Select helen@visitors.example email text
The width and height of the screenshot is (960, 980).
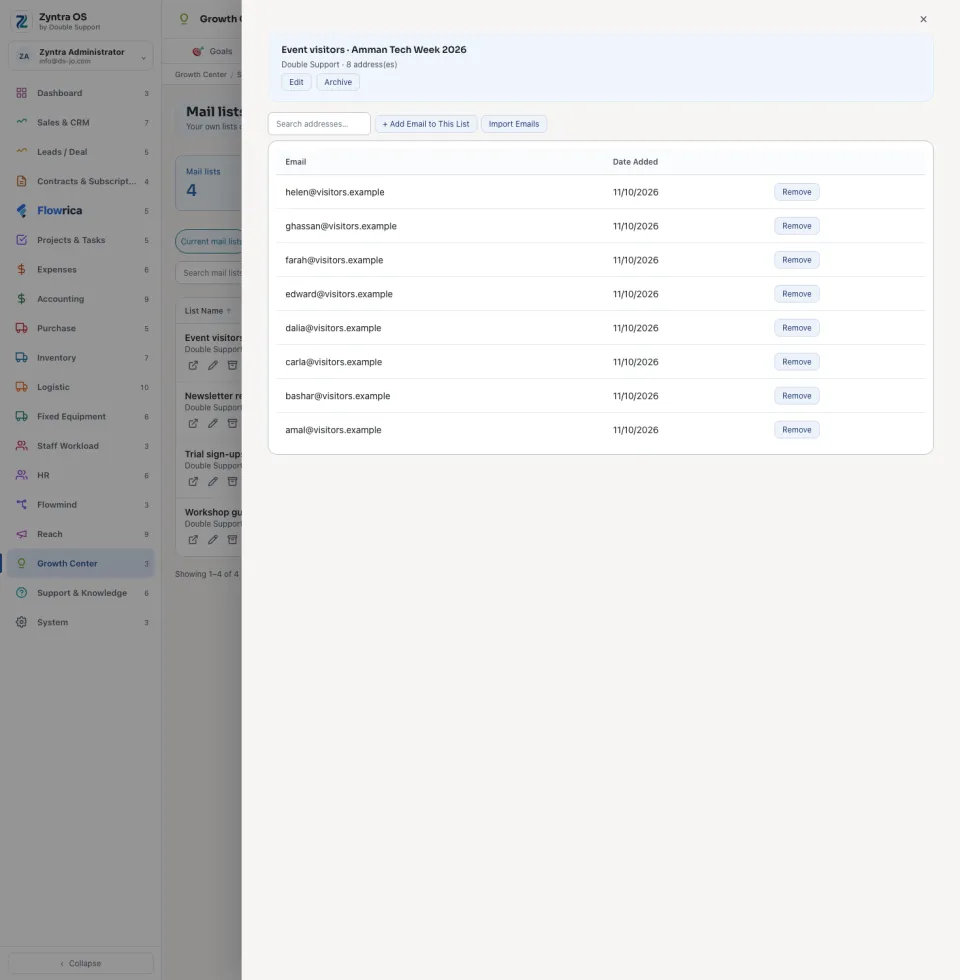click(x=335, y=192)
